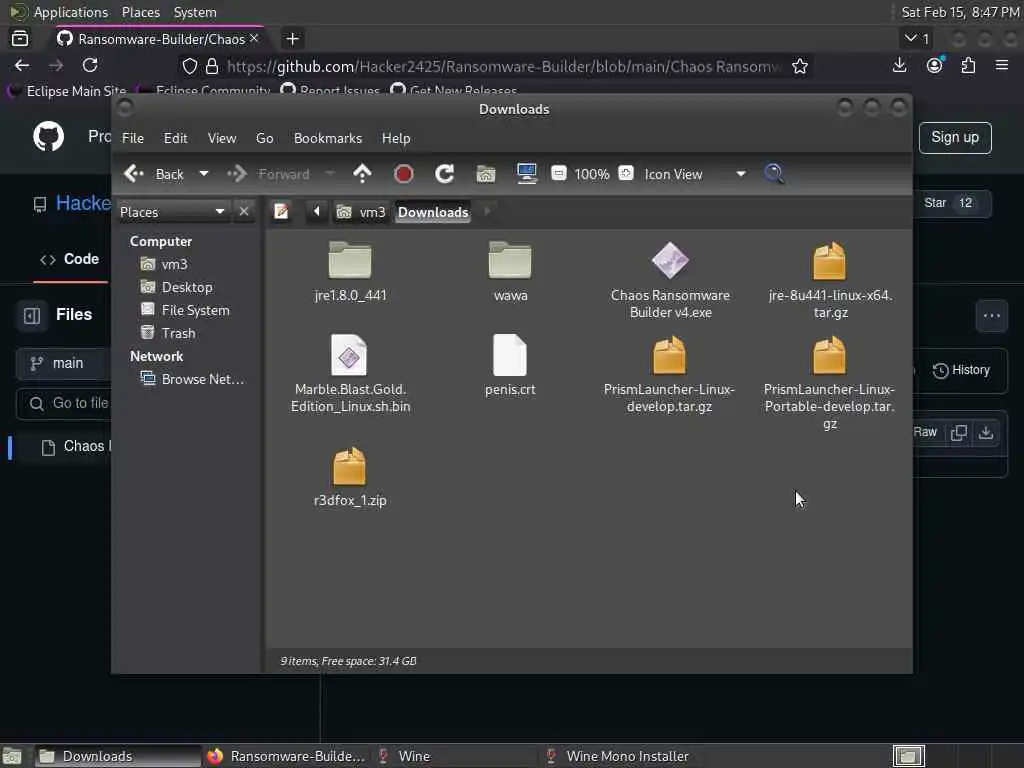Open Firefox hamburger application menu

pyautogui.click(x=1002, y=65)
